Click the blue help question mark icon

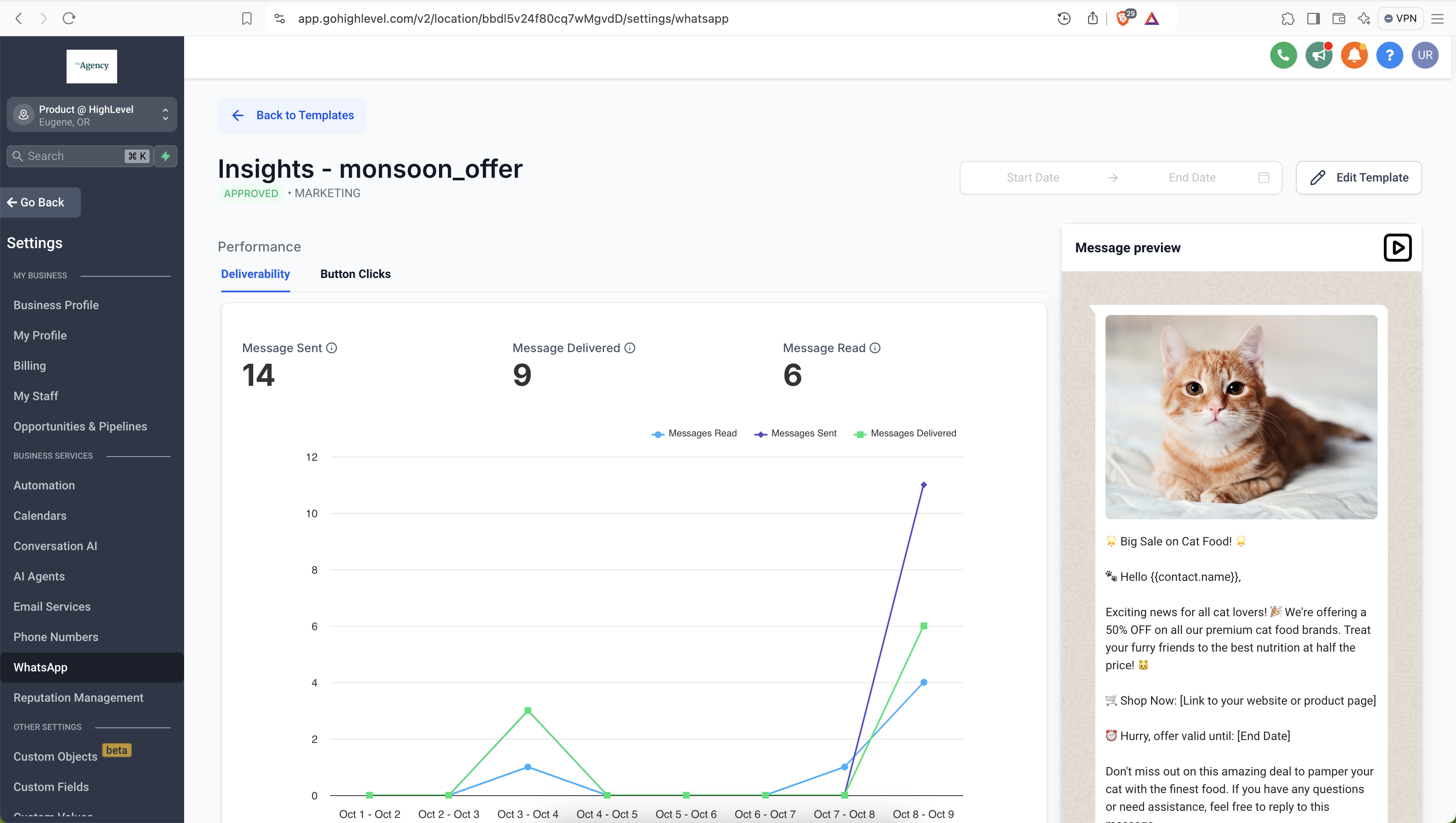click(1389, 56)
